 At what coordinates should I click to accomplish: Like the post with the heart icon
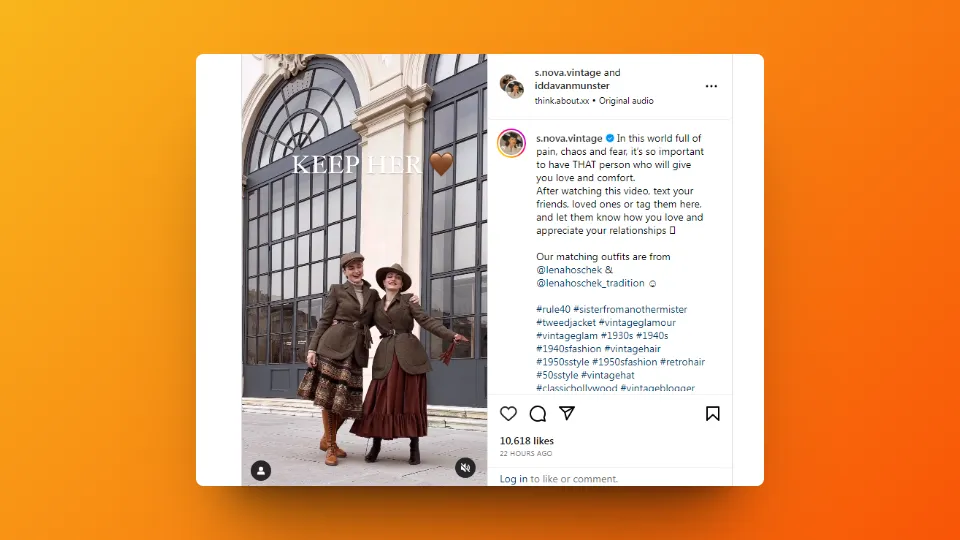pos(508,414)
